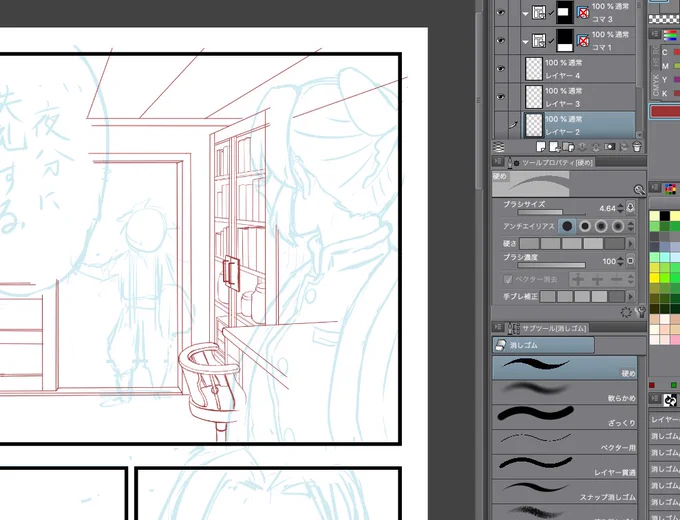Open the サブツール[消しゴム] tab
This screenshot has width=680, height=520.
click(x=548, y=328)
